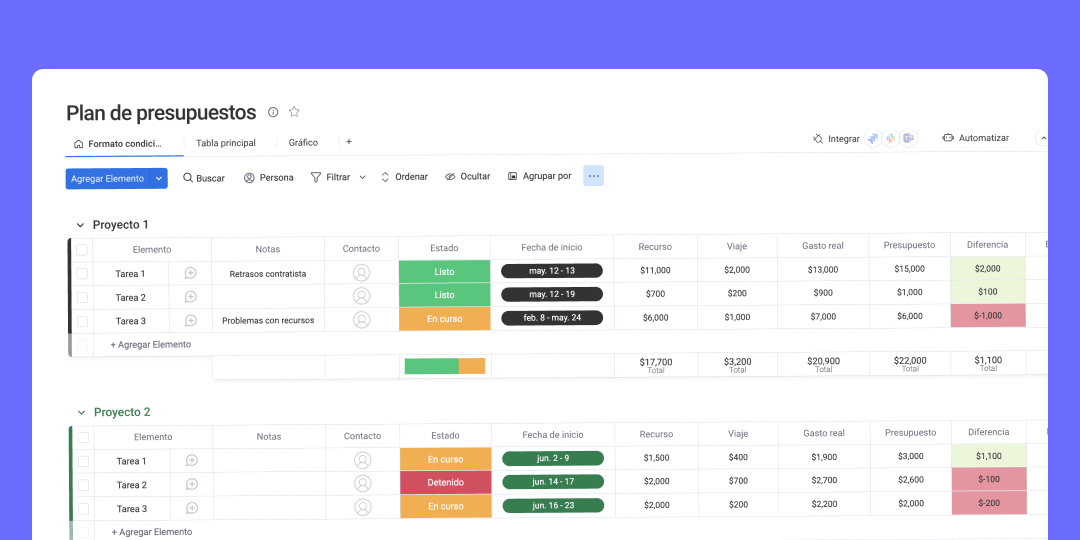Click the Buscar search button
Viewport: 1080px width, 540px height.
[x=203, y=177]
